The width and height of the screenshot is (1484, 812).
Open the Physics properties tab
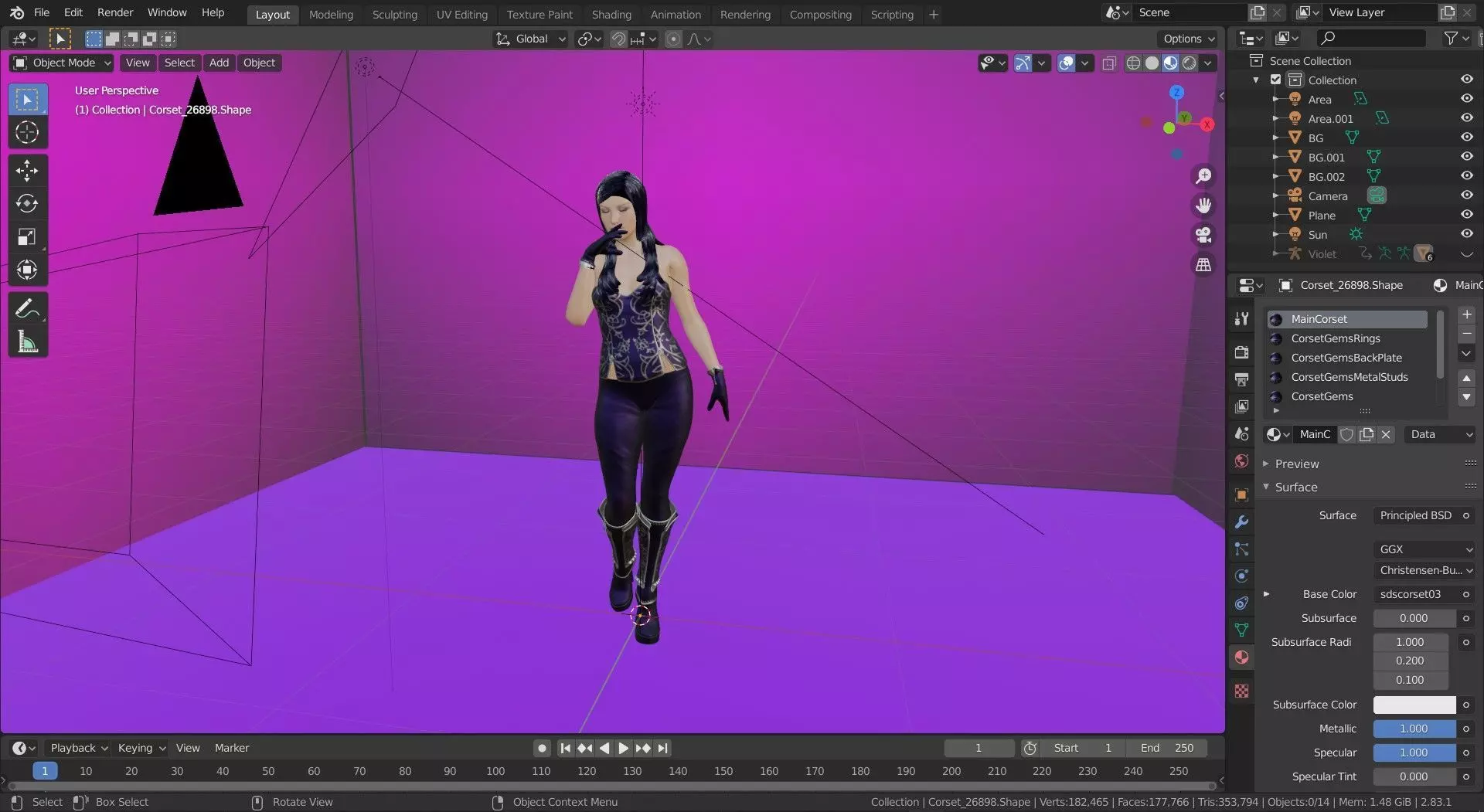pyautogui.click(x=1241, y=576)
